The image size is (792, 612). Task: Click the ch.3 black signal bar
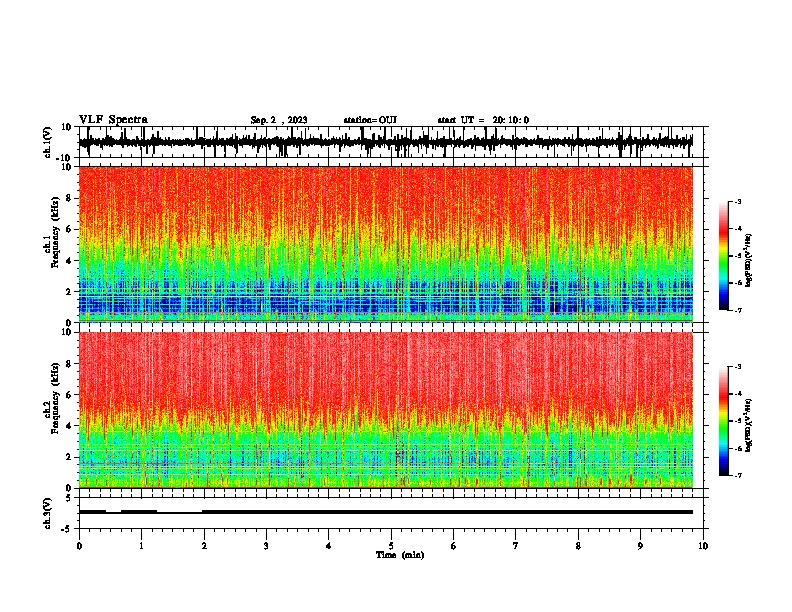(386, 512)
